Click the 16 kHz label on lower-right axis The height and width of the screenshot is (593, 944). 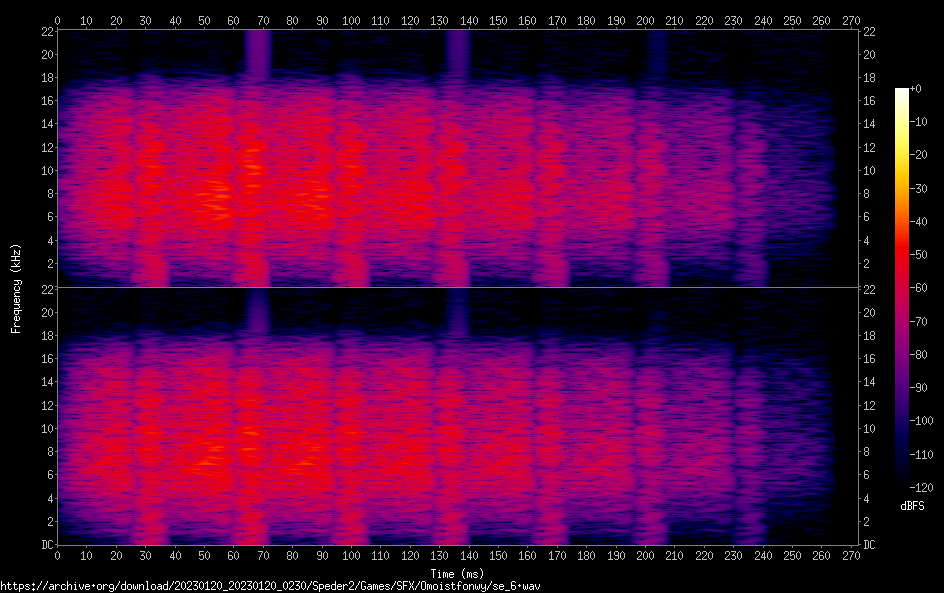pyautogui.click(x=870, y=359)
